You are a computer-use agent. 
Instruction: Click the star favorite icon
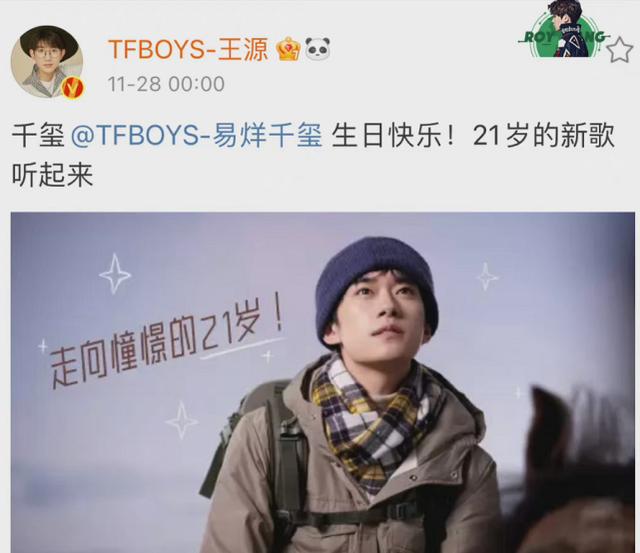[x=620, y=49]
